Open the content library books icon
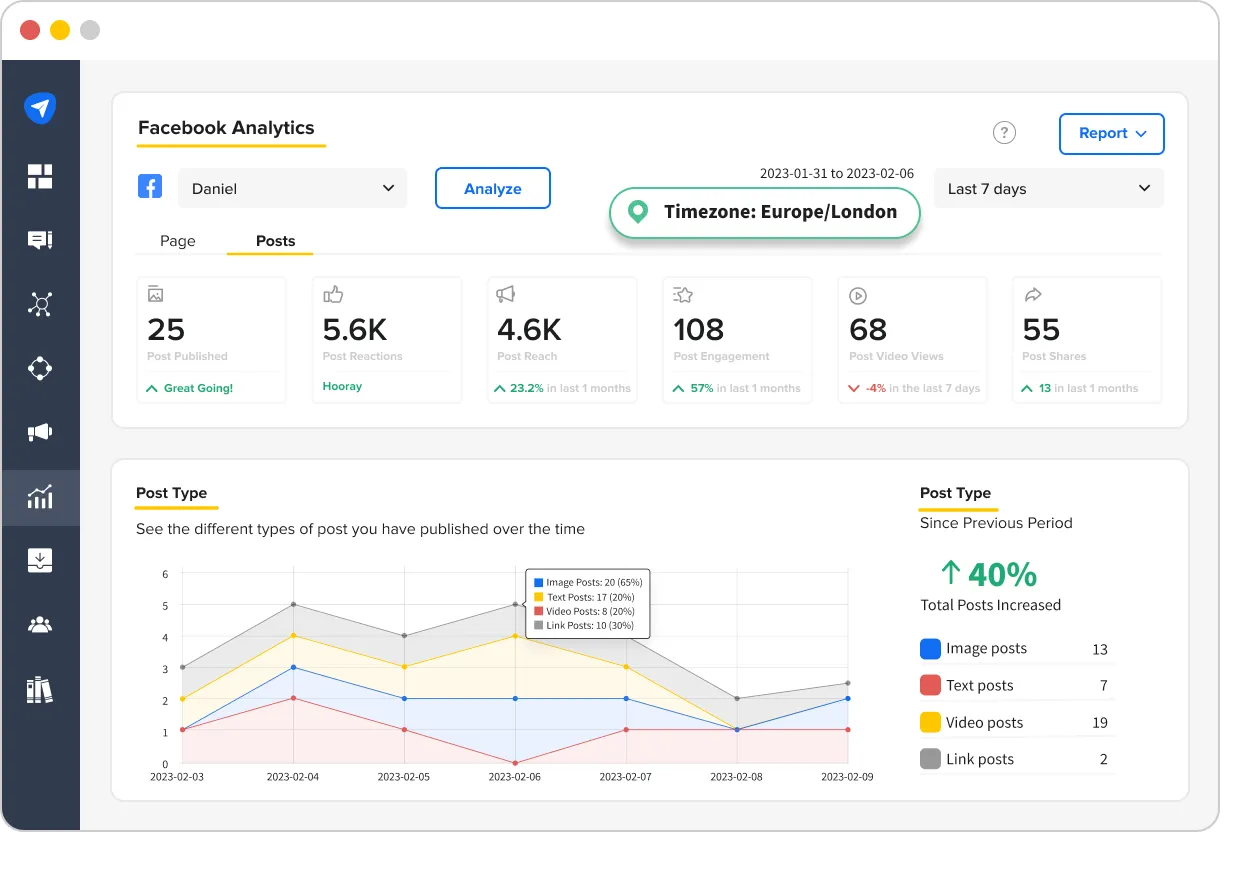 click(40, 689)
